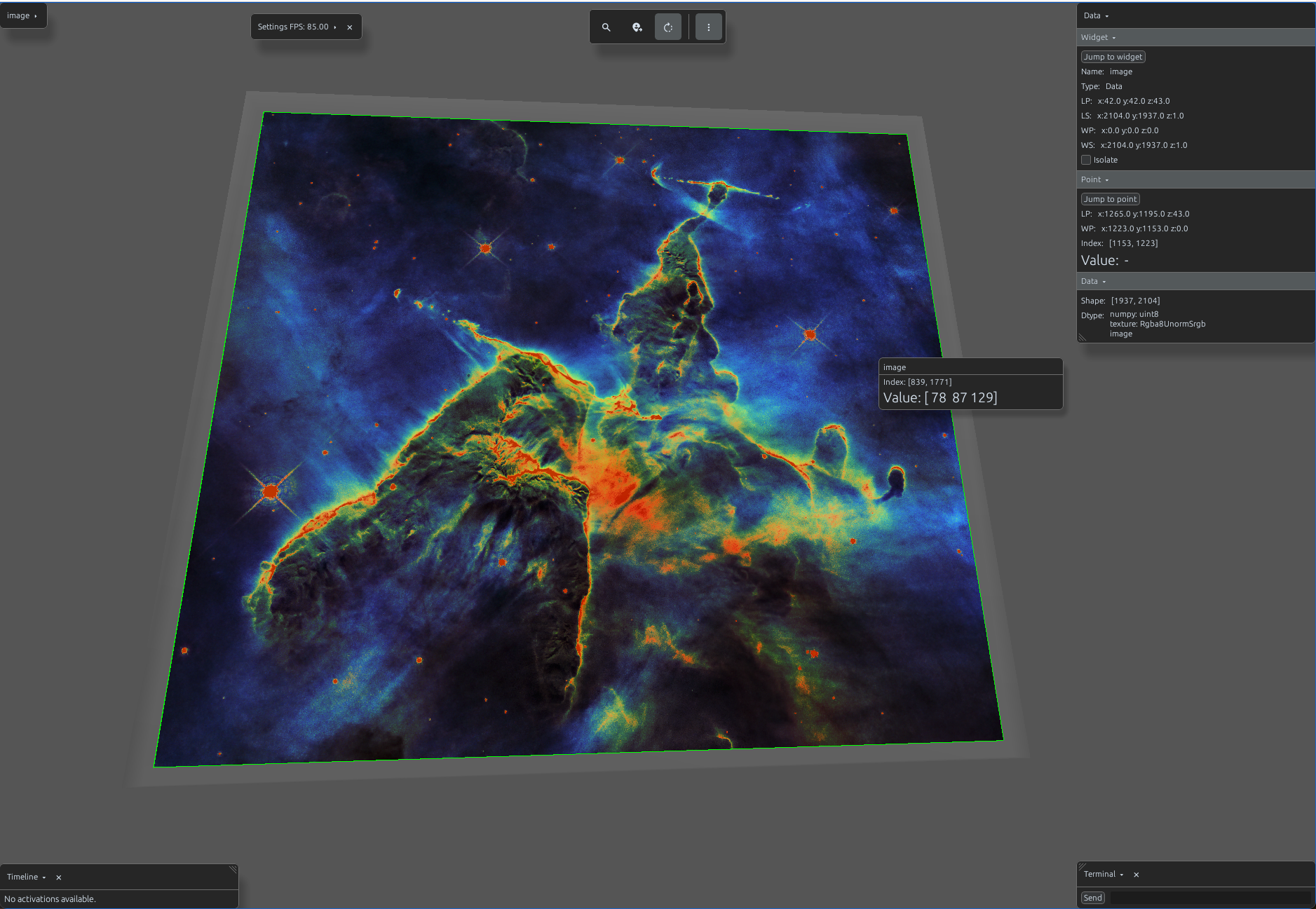Click Jump to point button
The width and height of the screenshot is (1316, 909).
[x=1111, y=199]
